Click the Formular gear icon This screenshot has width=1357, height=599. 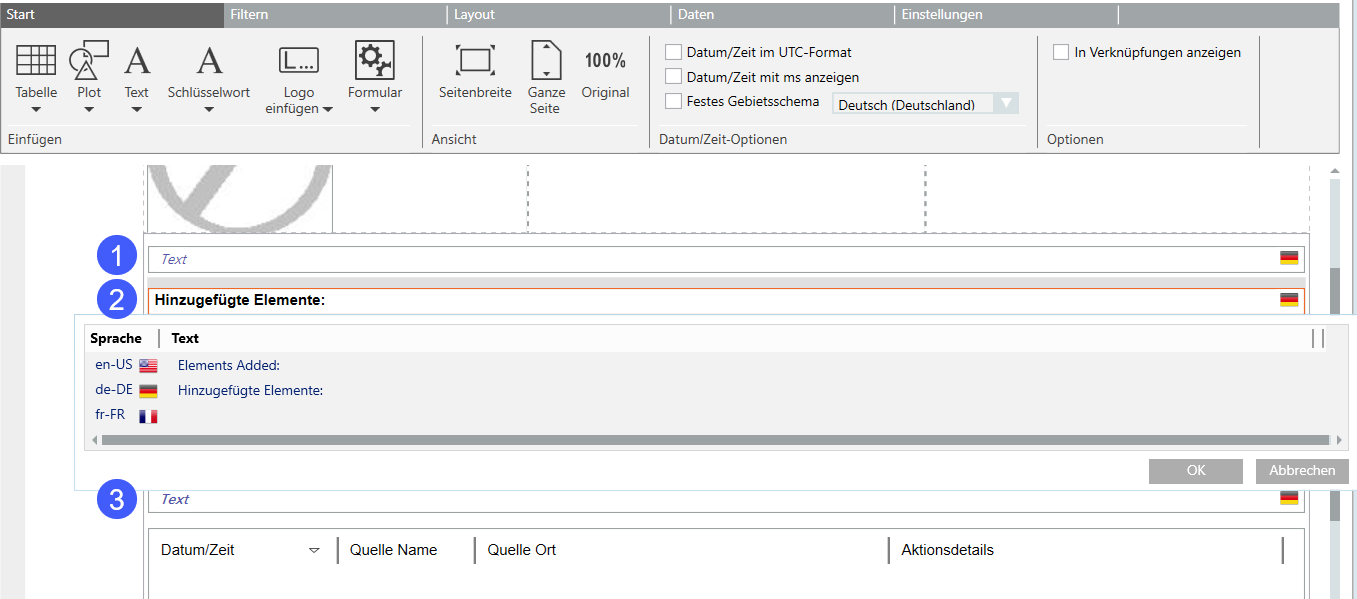(375, 61)
